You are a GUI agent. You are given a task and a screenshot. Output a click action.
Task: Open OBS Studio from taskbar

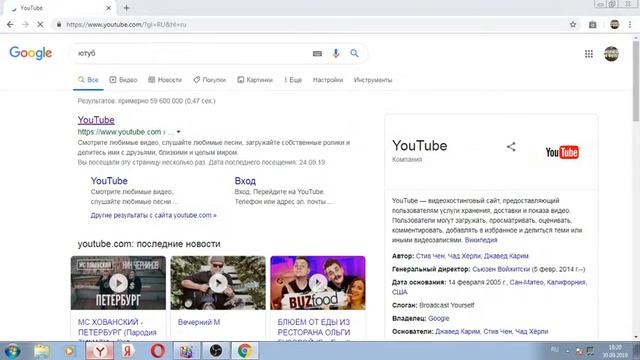click(216, 351)
